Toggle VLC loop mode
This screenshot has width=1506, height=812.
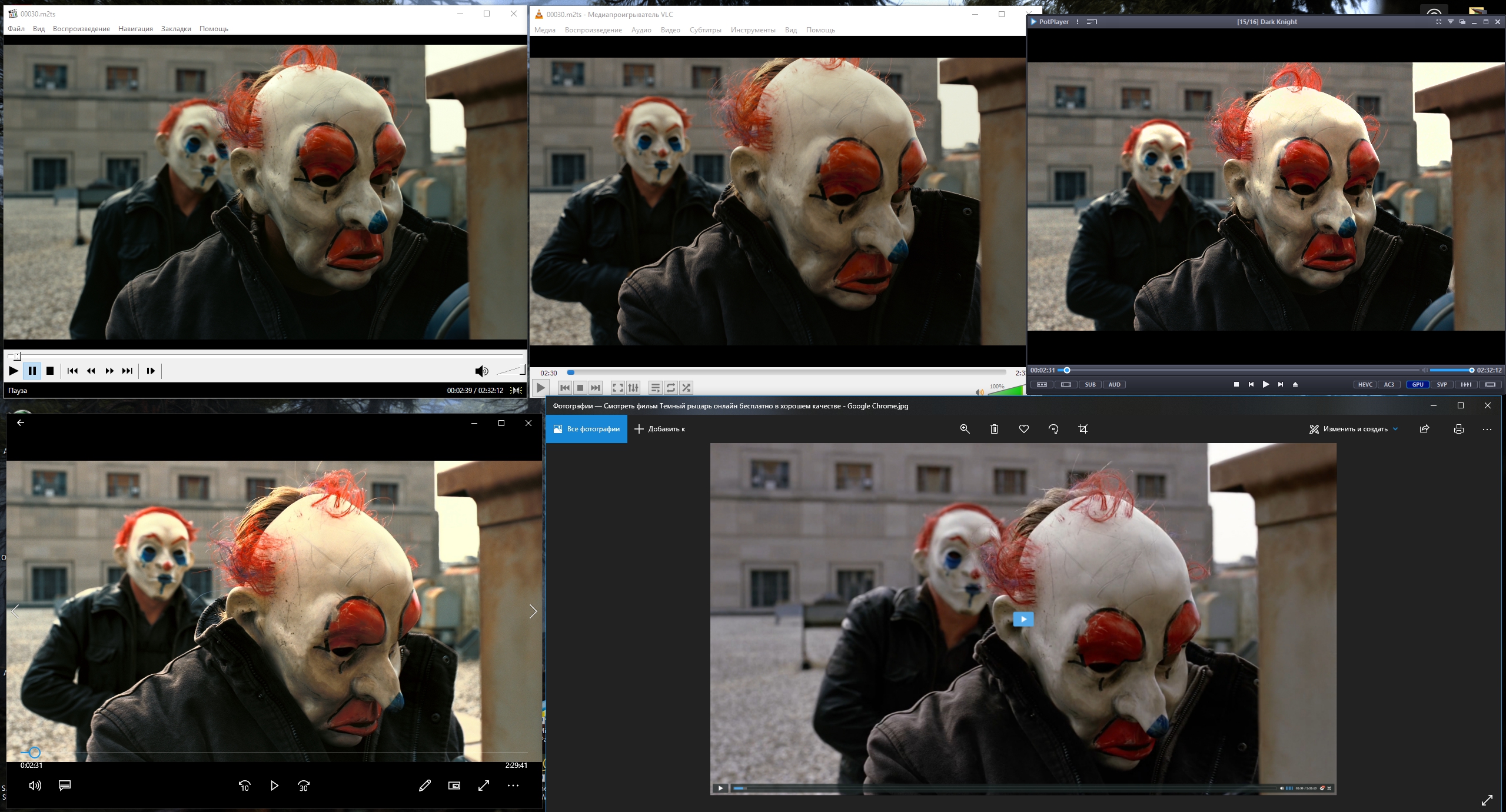click(x=671, y=388)
